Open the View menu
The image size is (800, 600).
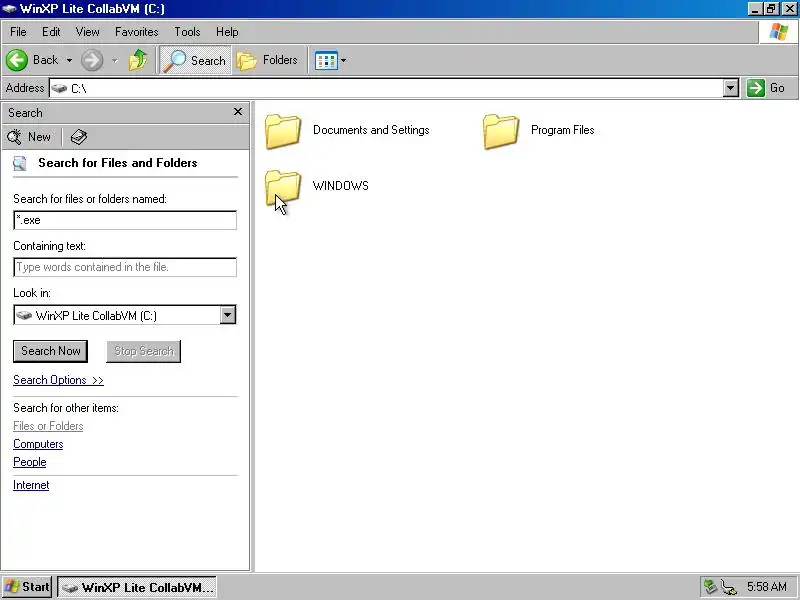click(87, 32)
